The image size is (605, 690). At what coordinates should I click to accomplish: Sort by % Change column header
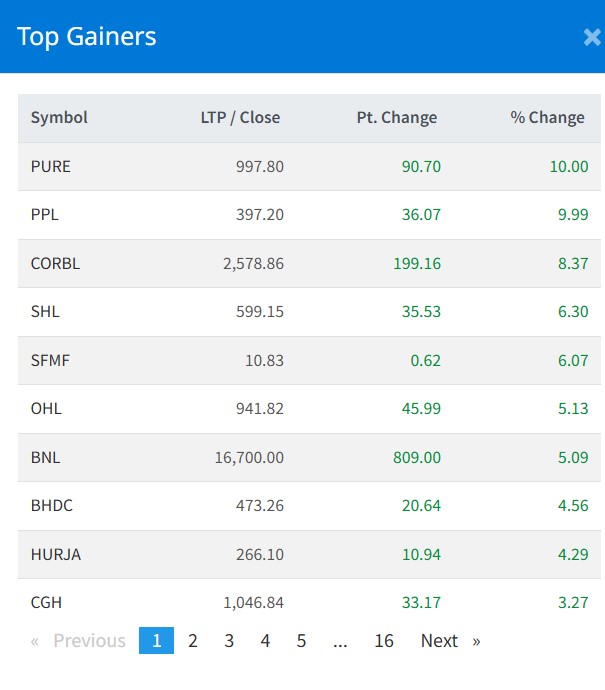point(547,118)
